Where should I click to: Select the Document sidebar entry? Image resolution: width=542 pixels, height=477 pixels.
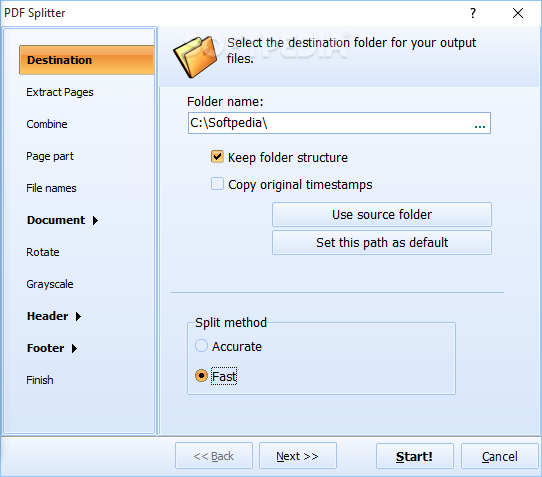(56, 220)
